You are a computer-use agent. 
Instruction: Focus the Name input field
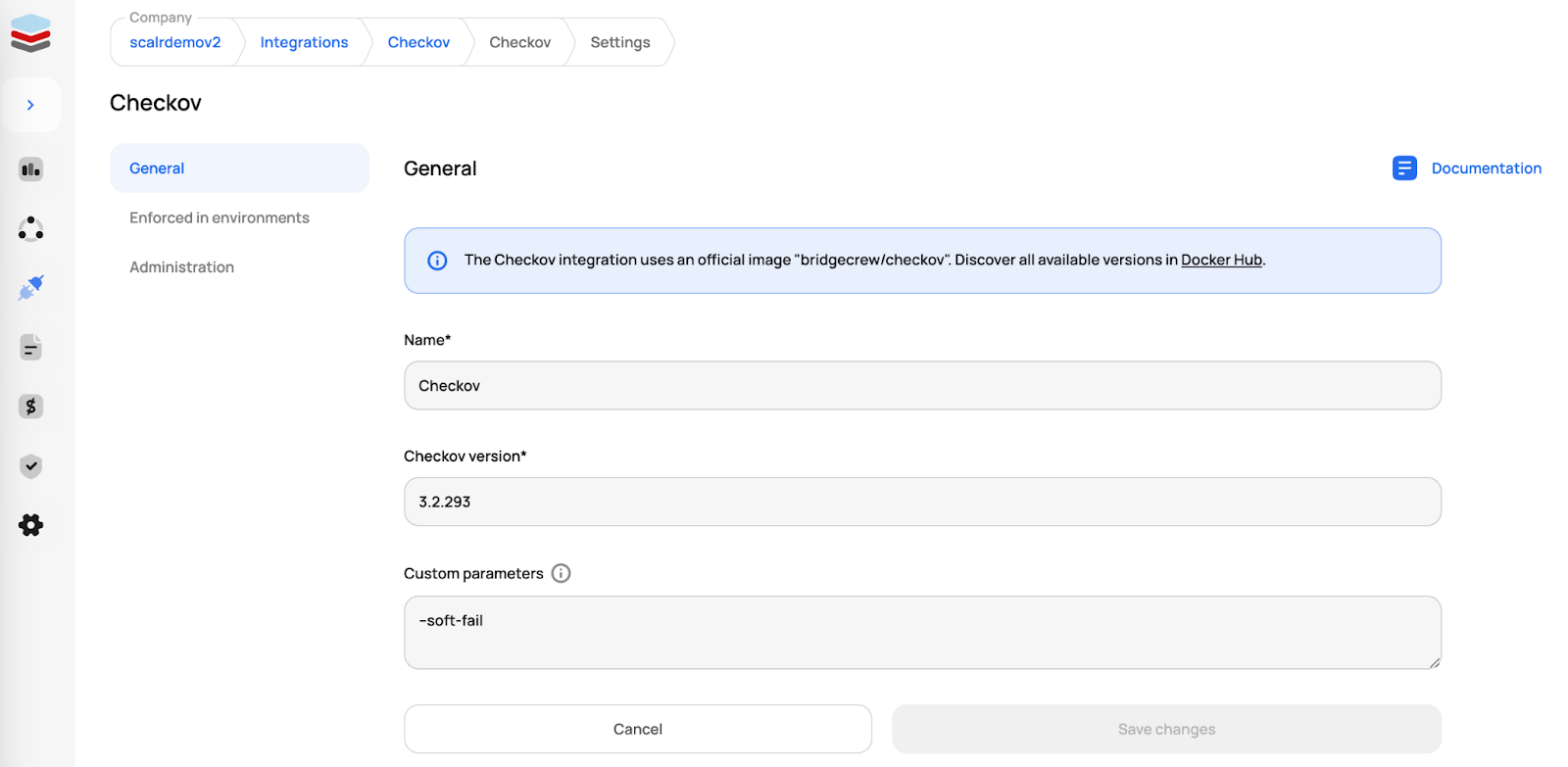coord(922,385)
